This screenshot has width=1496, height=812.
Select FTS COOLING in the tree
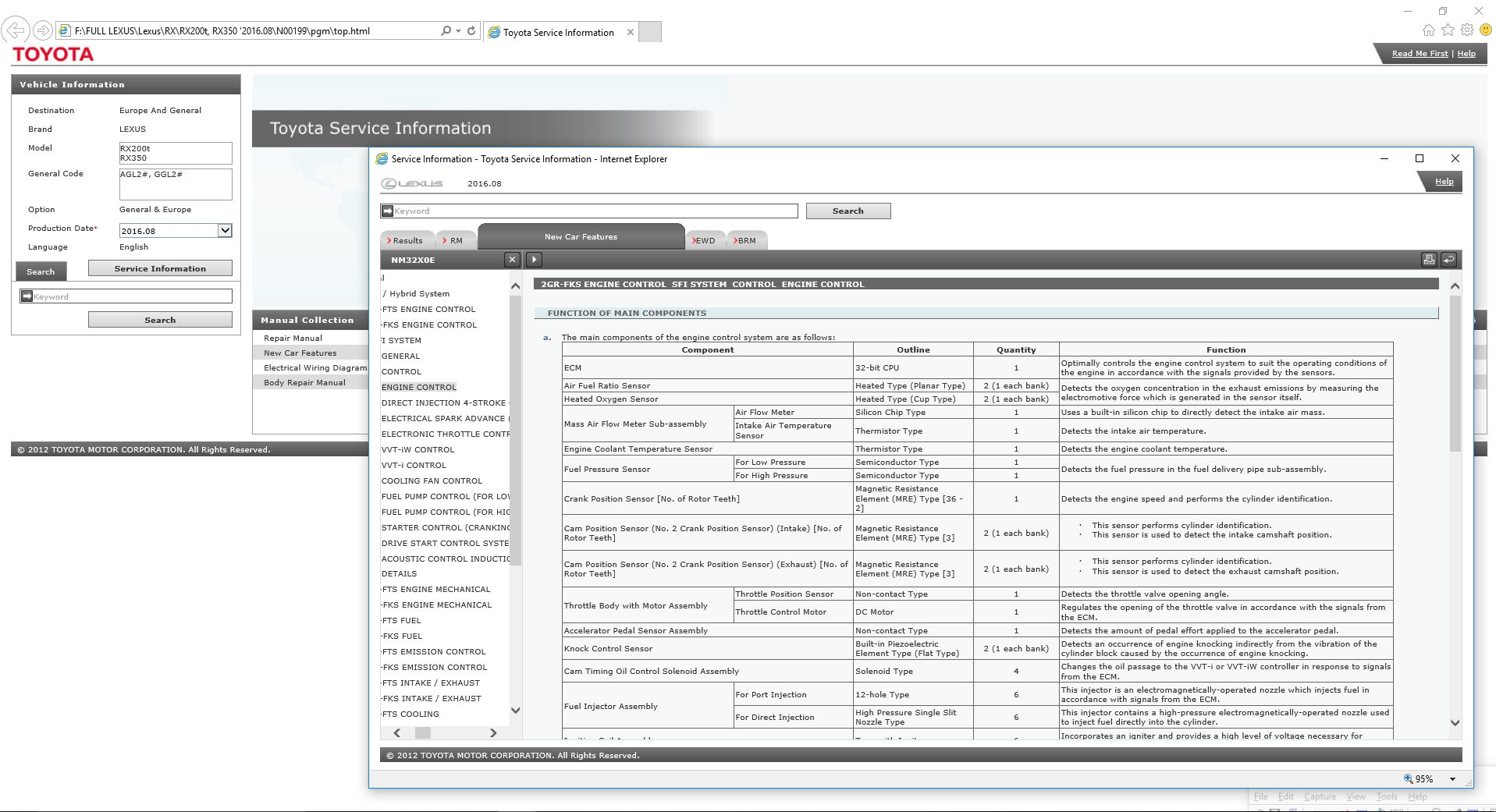(410, 714)
